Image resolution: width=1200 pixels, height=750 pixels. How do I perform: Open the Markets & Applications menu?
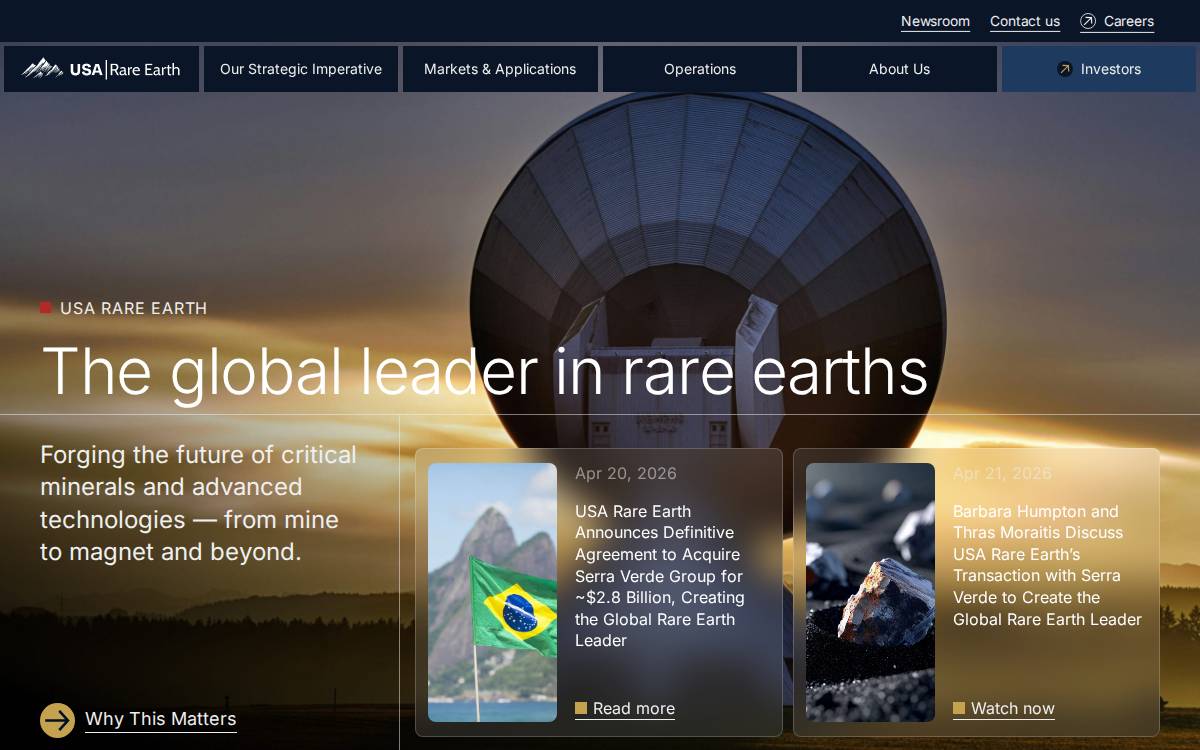500,69
